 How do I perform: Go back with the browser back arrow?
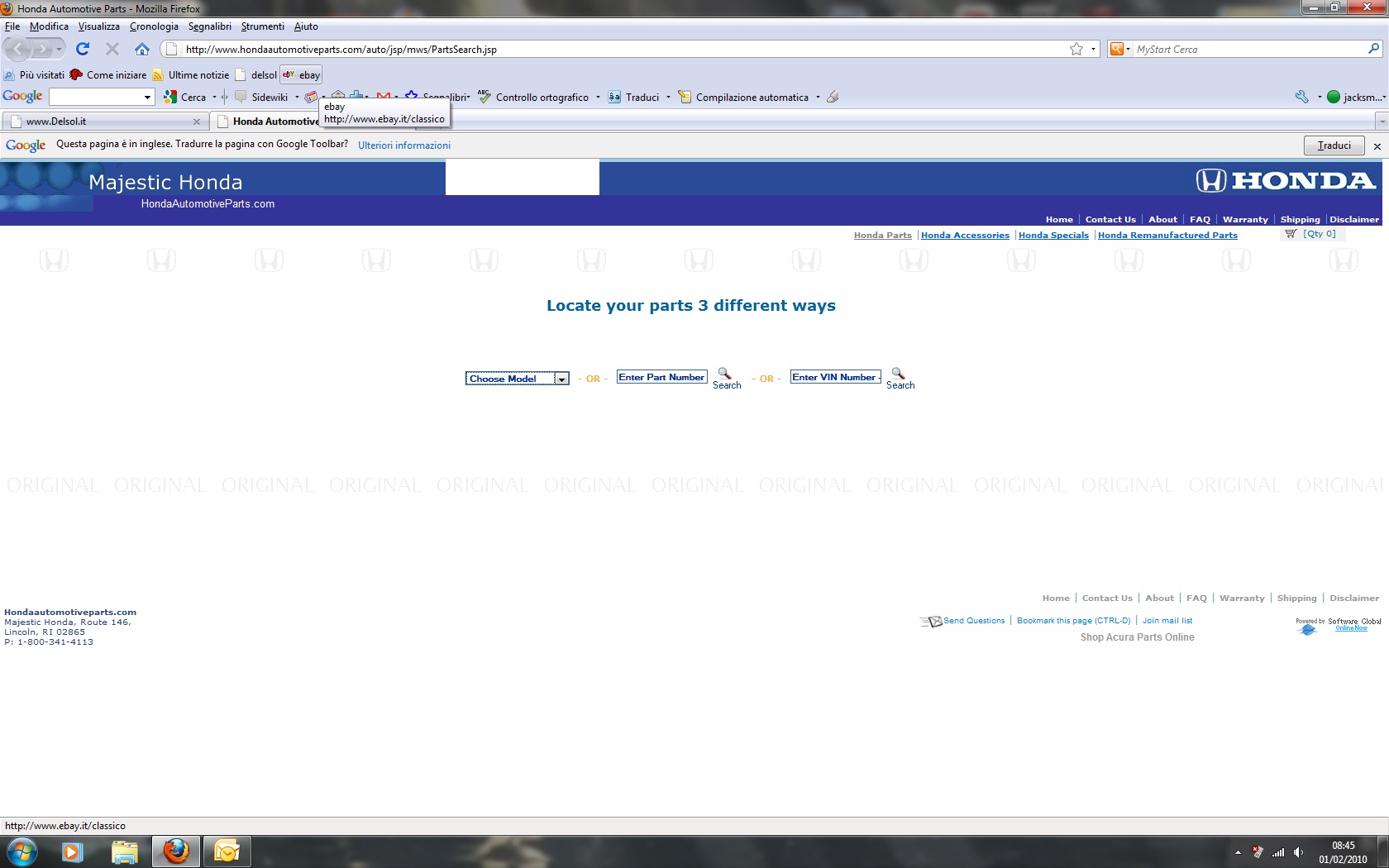coord(18,50)
